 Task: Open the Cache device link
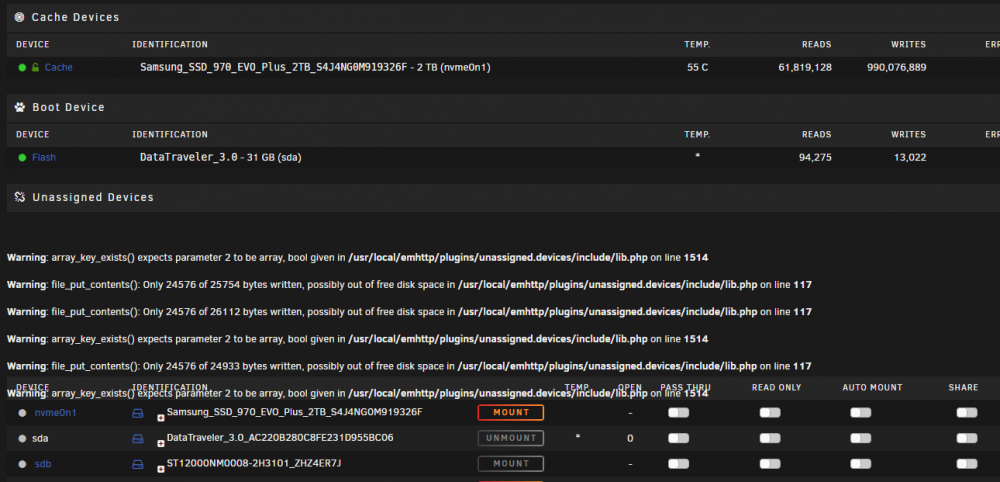click(59, 68)
